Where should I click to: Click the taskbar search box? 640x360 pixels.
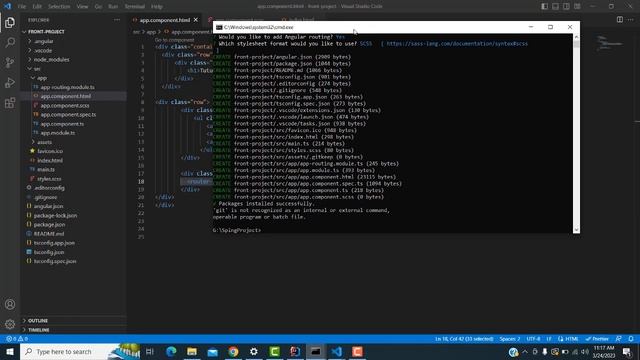(80, 351)
